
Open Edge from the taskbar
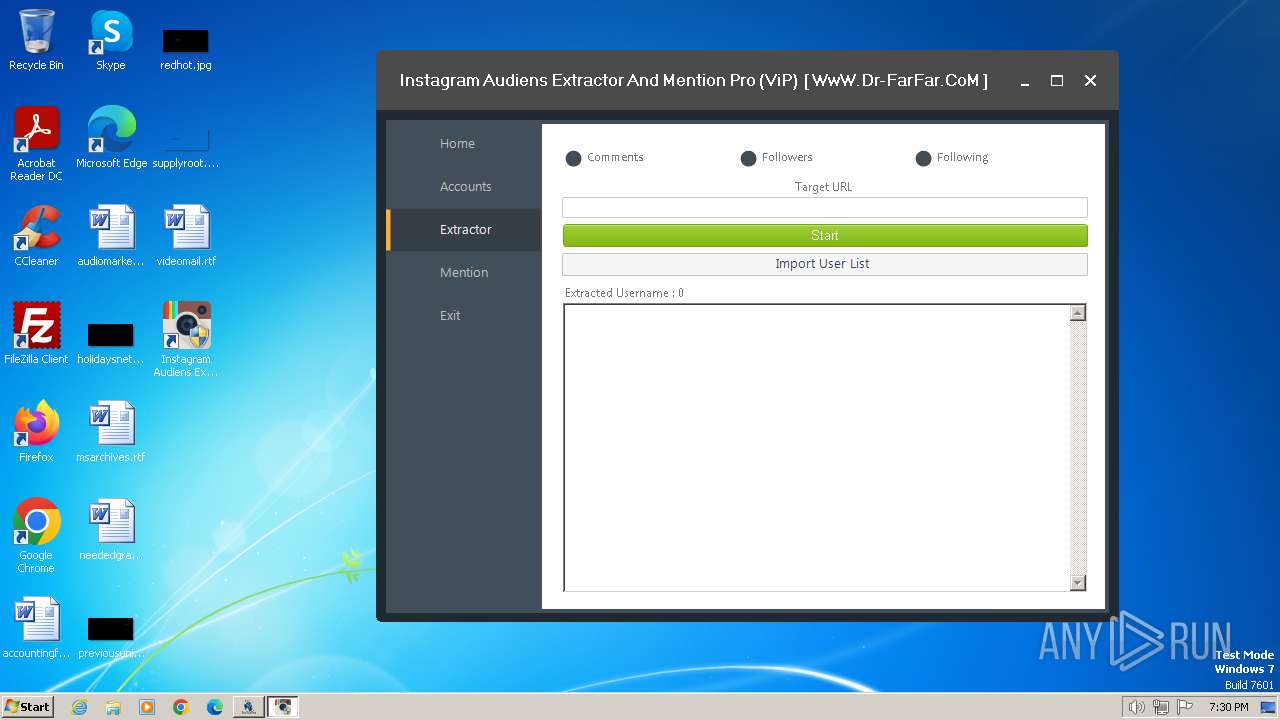click(x=215, y=707)
